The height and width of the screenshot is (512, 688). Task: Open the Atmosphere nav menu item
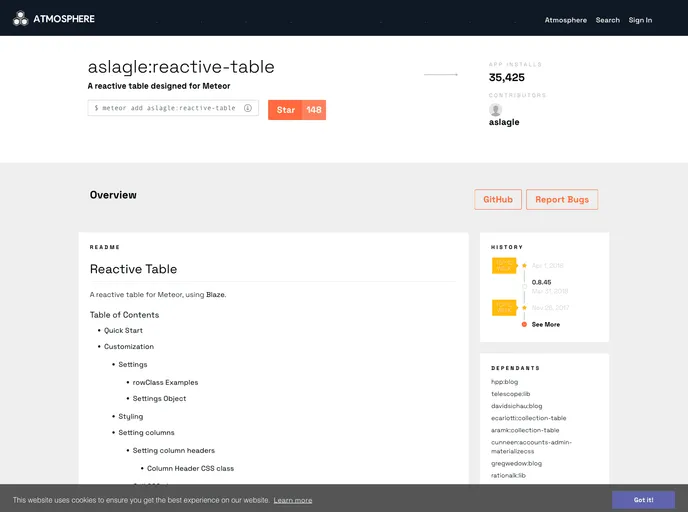(x=566, y=20)
